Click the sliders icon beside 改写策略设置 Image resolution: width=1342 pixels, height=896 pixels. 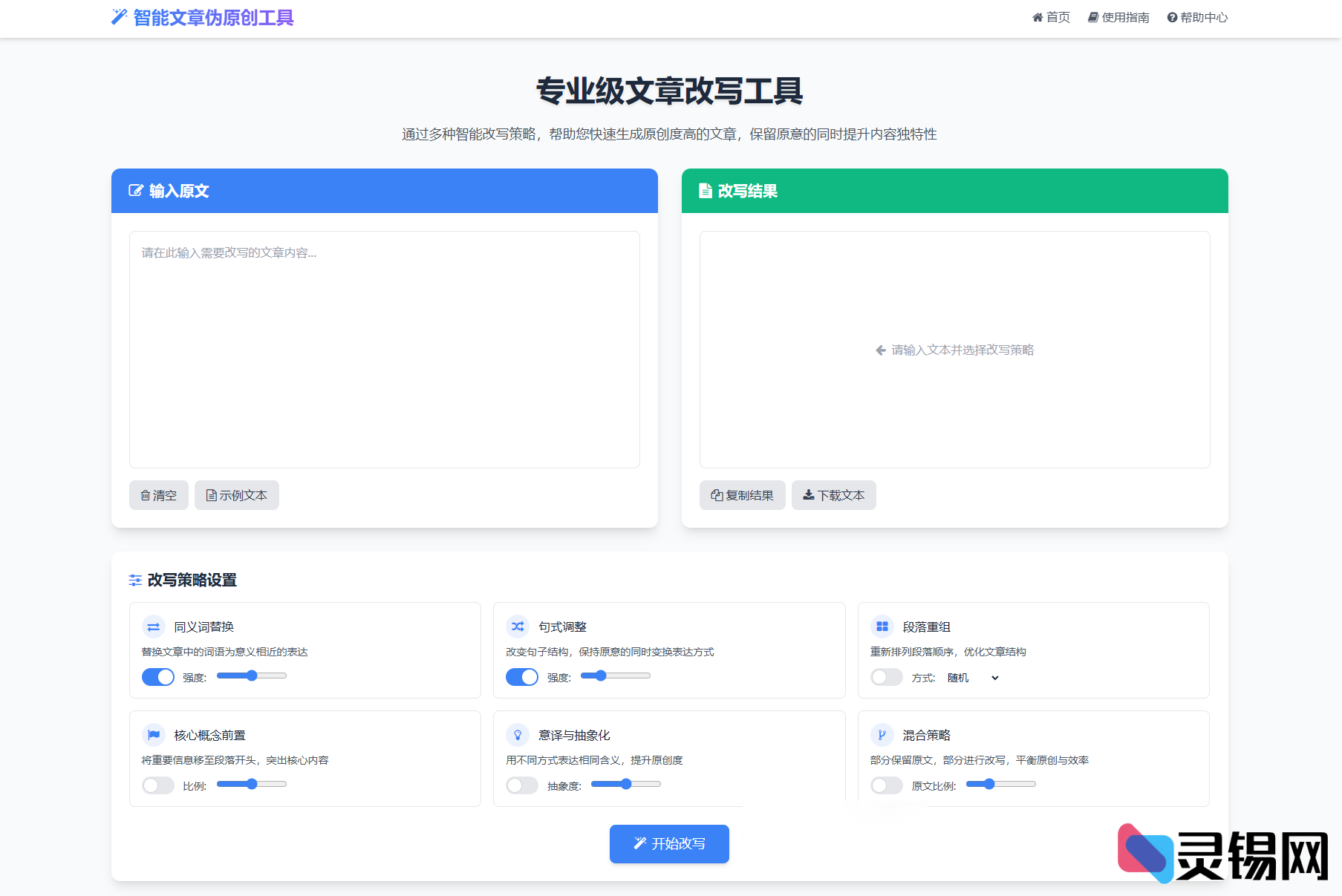[135, 581]
